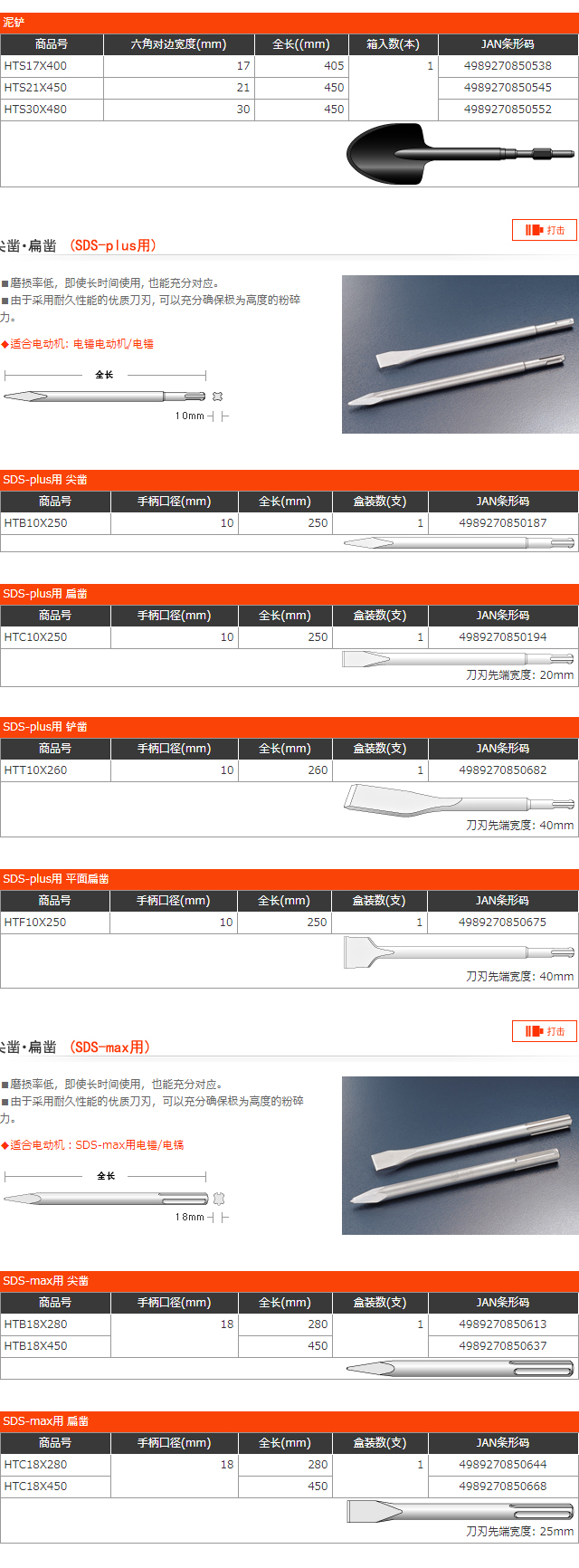Click the SDS-max 18mm shank dimension diagram

pos(114,1198)
